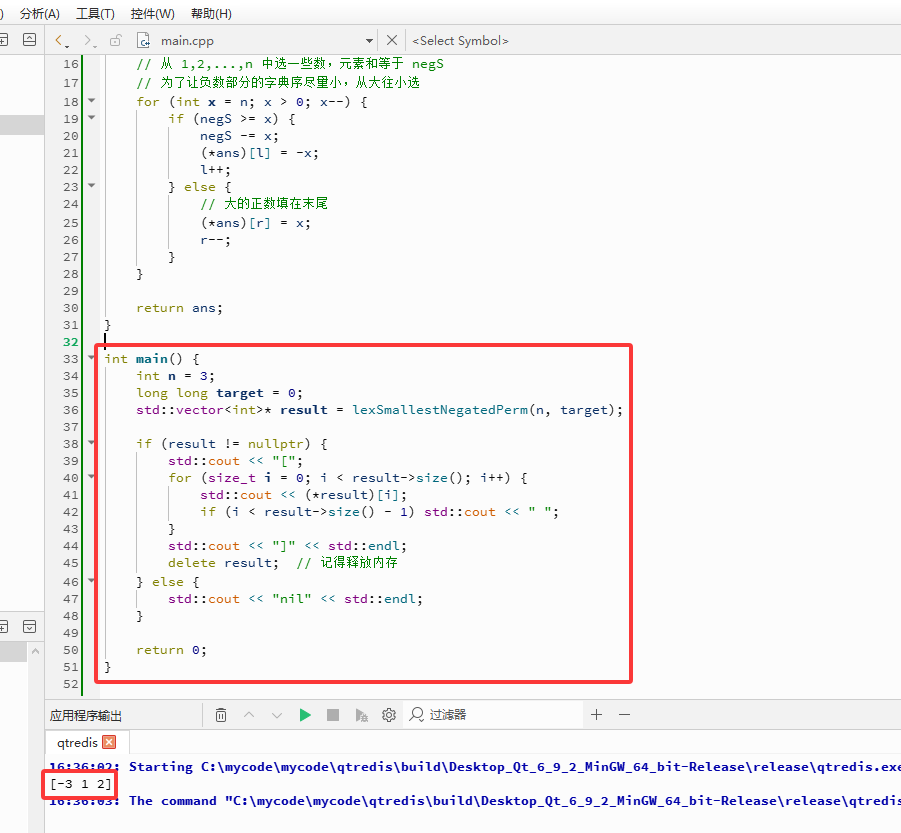Toggle the file writable lock icon
The height and width of the screenshot is (833, 901).
(x=115, y=40)
